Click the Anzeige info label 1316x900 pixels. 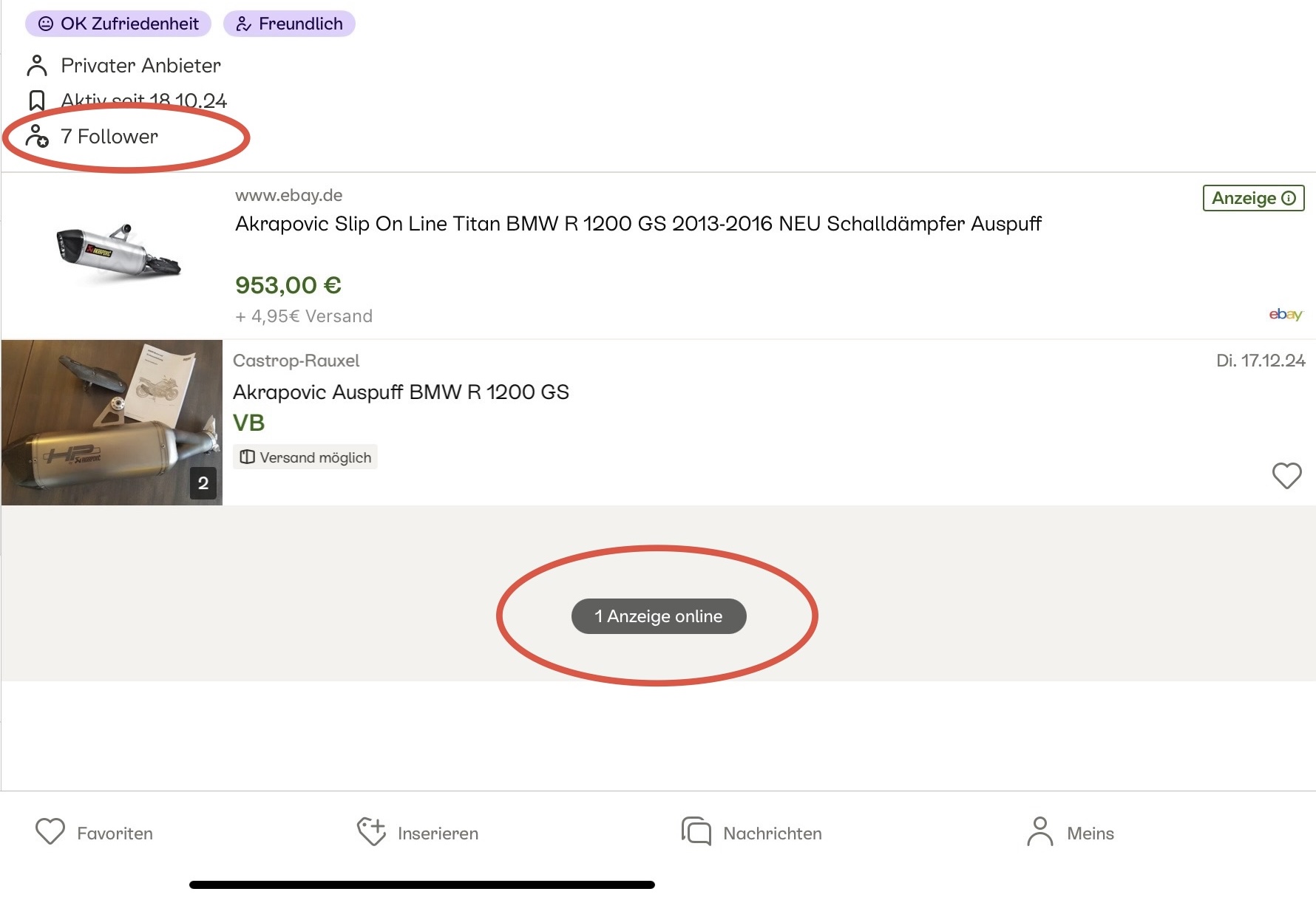click(1253, 198)
